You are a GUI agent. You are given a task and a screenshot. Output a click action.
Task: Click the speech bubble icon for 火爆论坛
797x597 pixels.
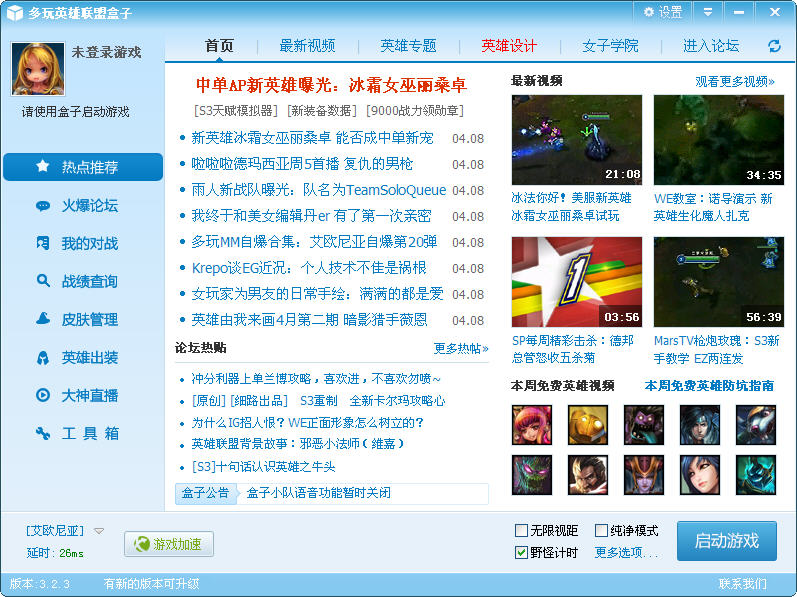tap(43, 206)
